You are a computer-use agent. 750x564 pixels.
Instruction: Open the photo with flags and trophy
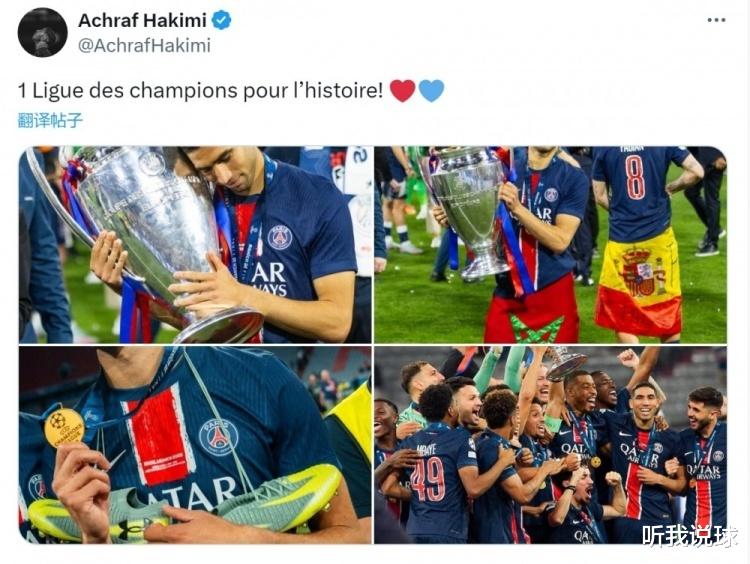coord(551,244)
